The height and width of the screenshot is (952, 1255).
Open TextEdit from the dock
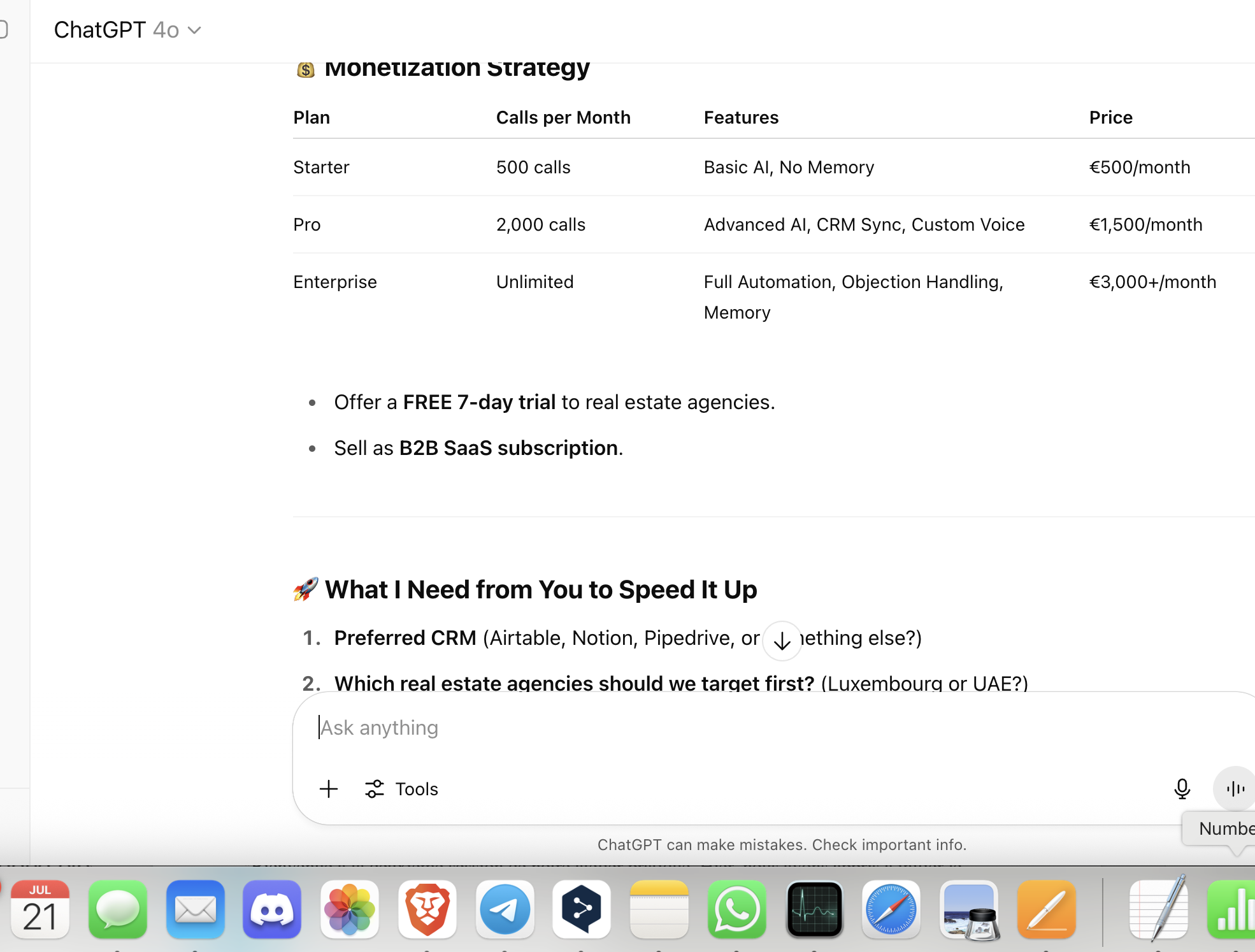tap(1159, 909)
